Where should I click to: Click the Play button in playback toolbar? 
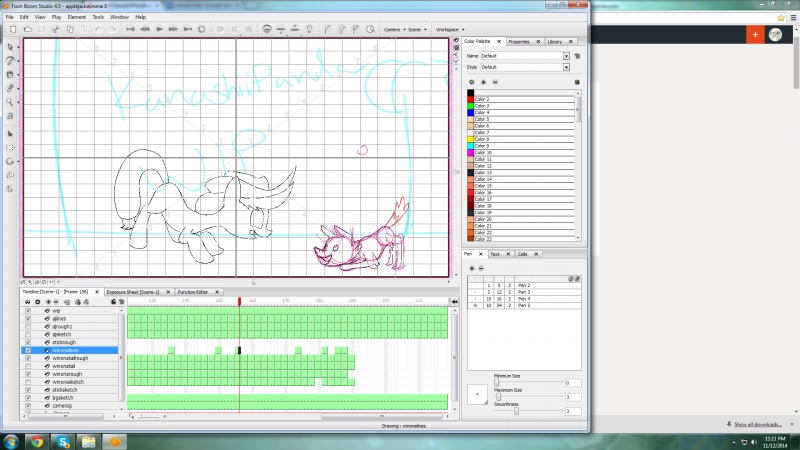coord(159,30)
